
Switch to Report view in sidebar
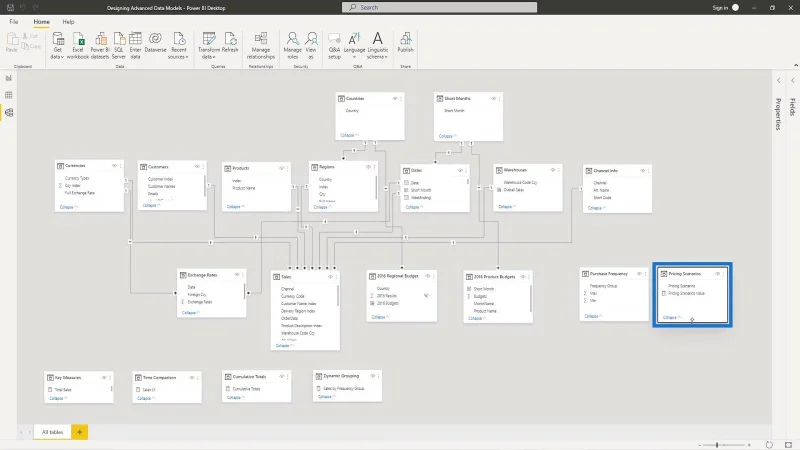(9, 78)
